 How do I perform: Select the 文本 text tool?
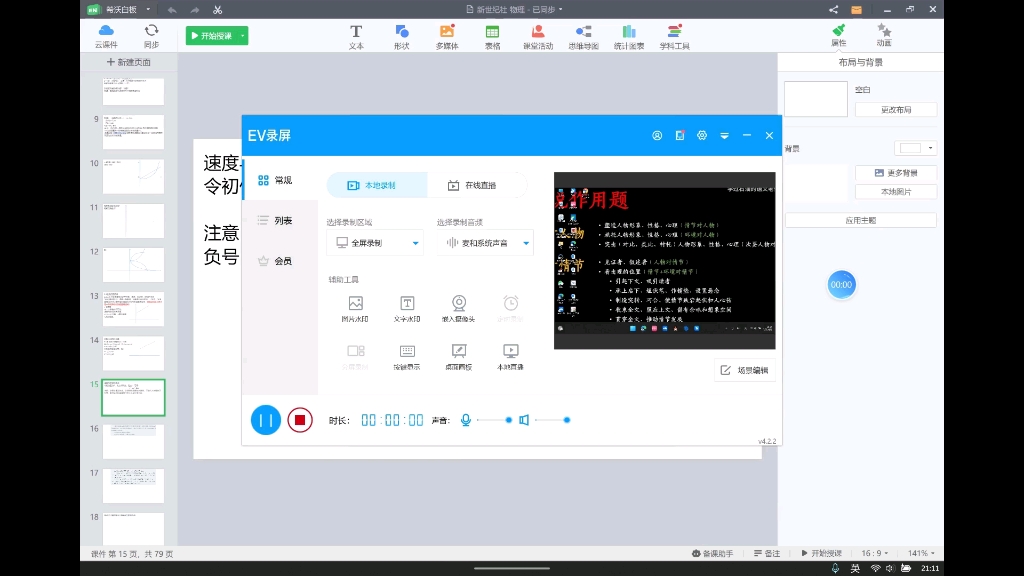click(x=356, y=37)
